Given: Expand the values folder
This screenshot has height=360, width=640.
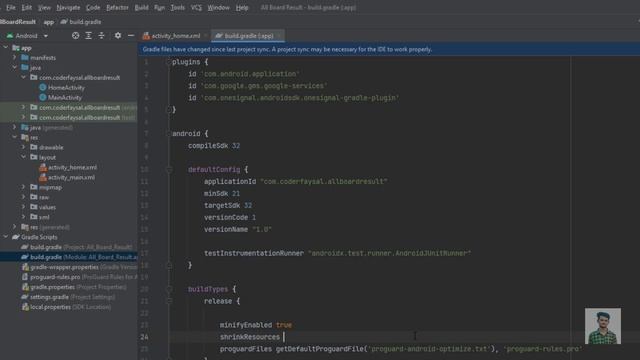Looking at the screenshot, I should click(24, 207).
